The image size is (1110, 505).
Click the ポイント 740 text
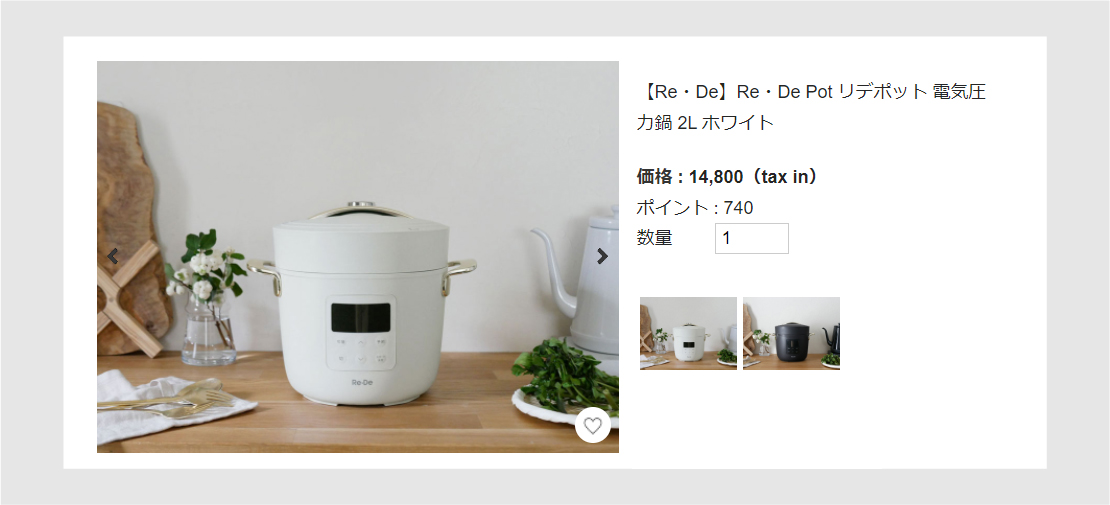click(694, 208)
